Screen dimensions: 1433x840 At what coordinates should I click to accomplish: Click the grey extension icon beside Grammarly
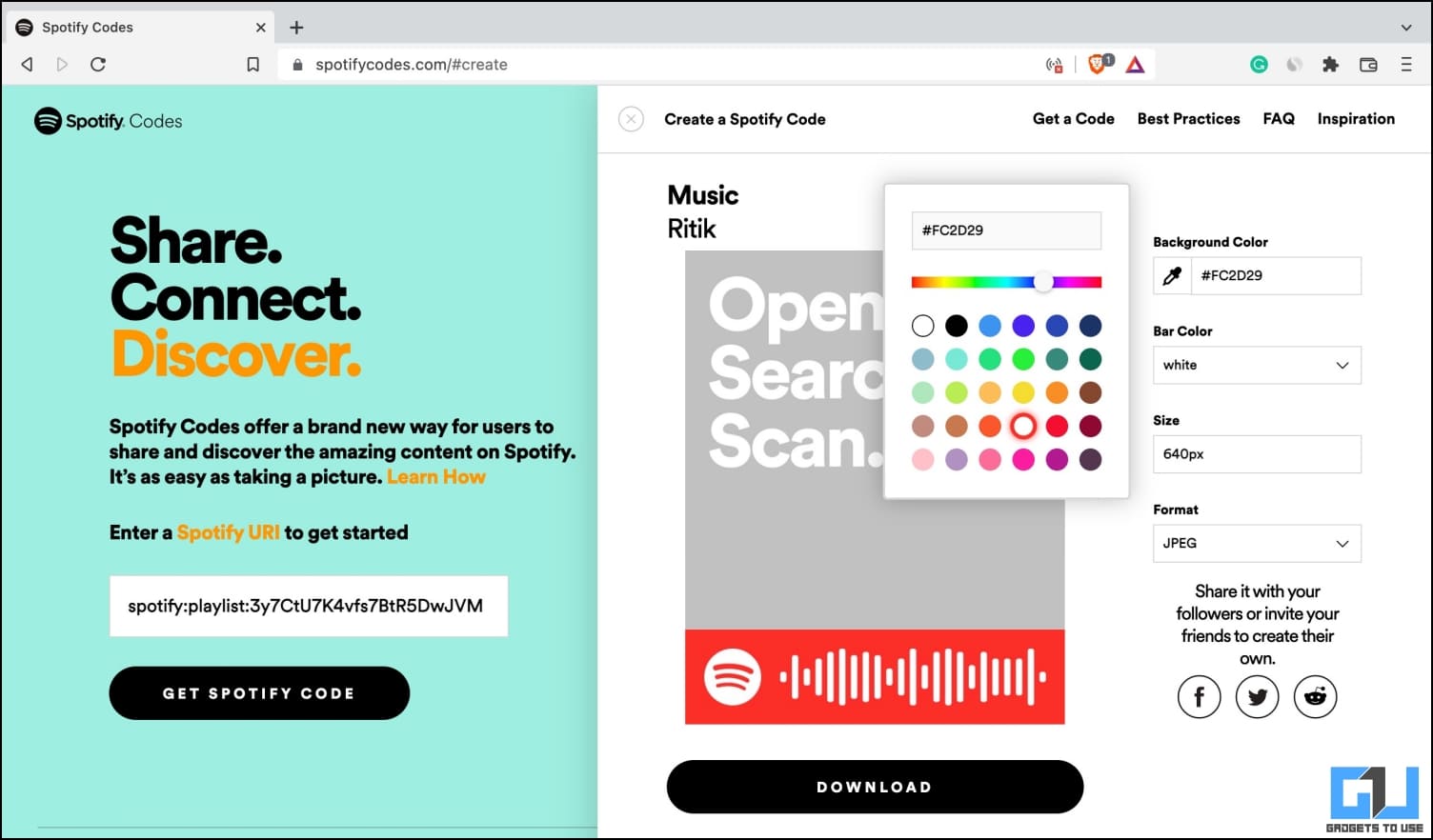coord(1294,65)
